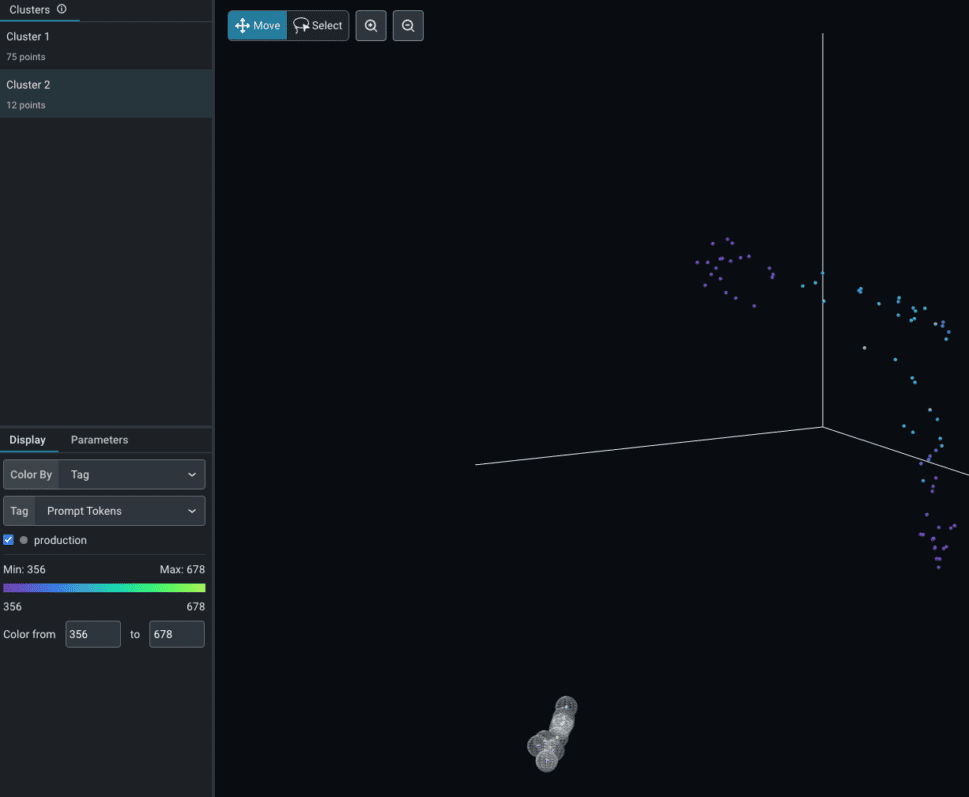The height and width of the screenshot is (797, 969).
Task: Zoom out of the point cloud
Action: click(408, 26)
